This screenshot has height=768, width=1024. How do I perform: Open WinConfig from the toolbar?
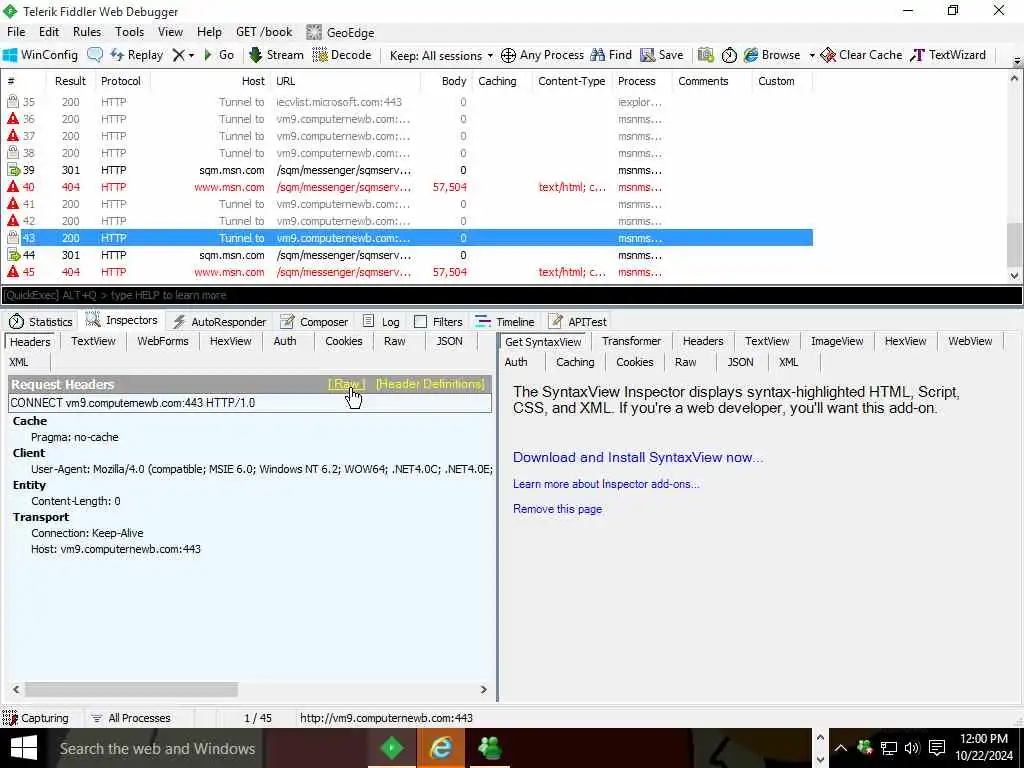[x=40, y=55]
